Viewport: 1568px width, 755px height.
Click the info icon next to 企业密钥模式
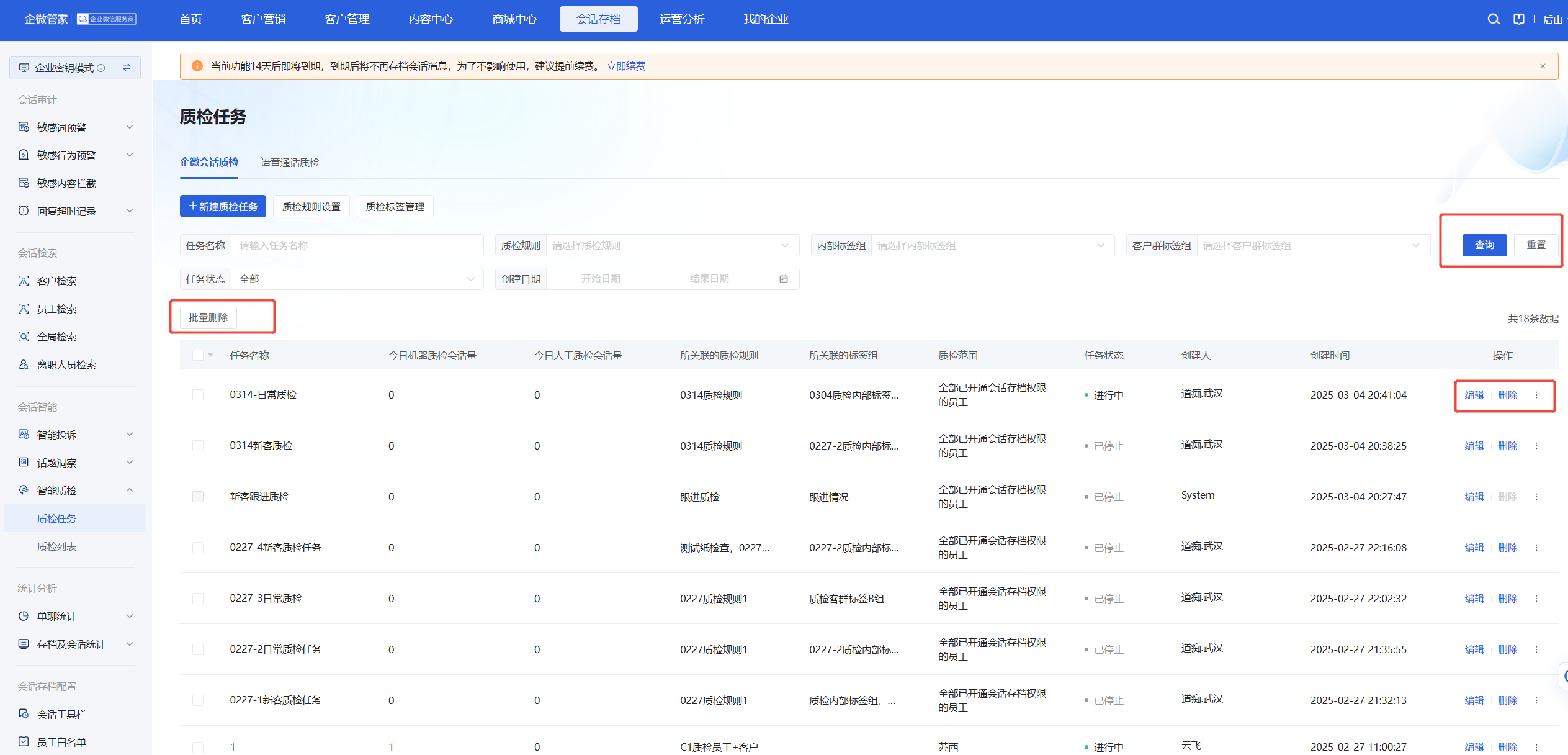point(101,68)
